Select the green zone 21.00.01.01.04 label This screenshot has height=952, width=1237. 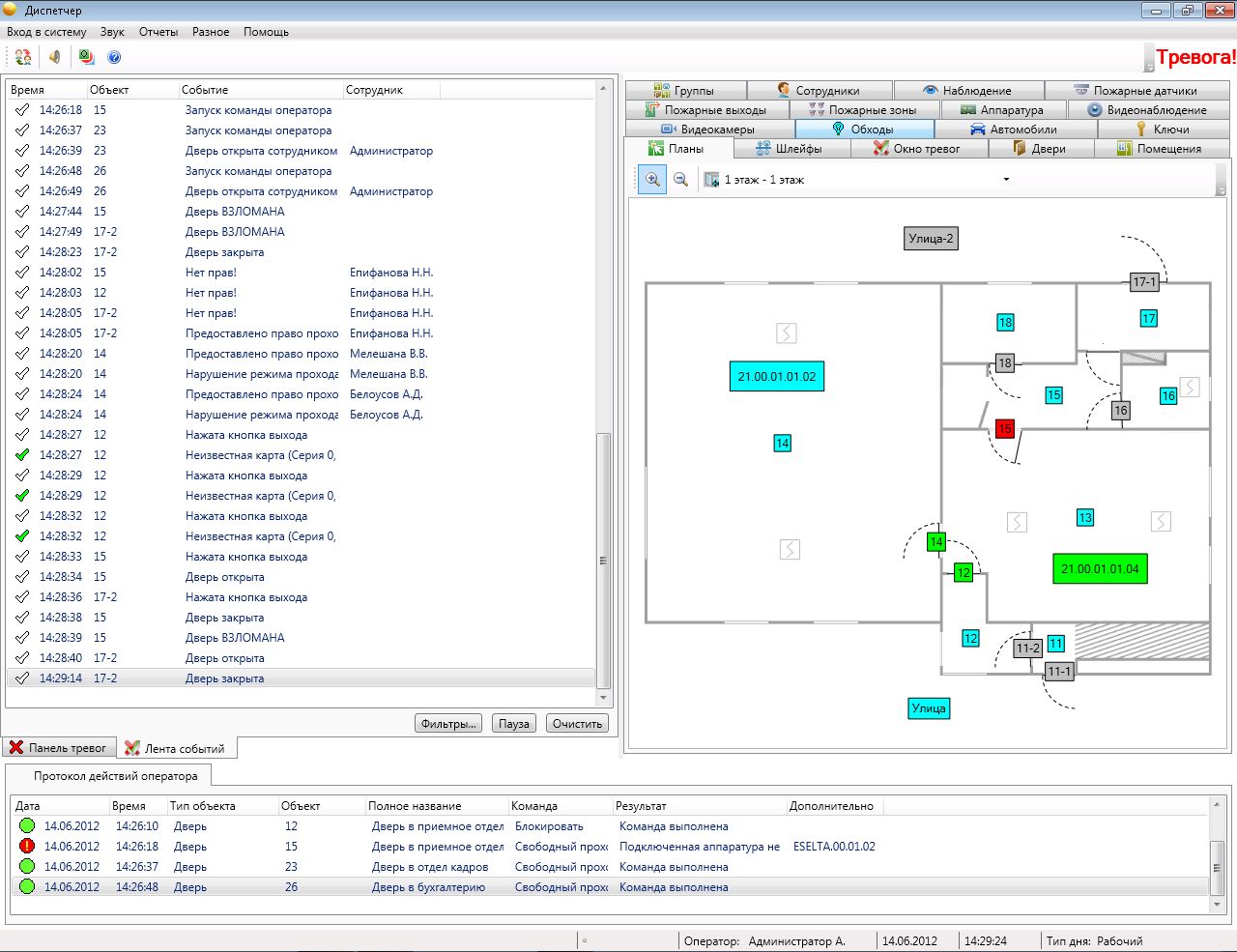click(x=1100, y=569)
